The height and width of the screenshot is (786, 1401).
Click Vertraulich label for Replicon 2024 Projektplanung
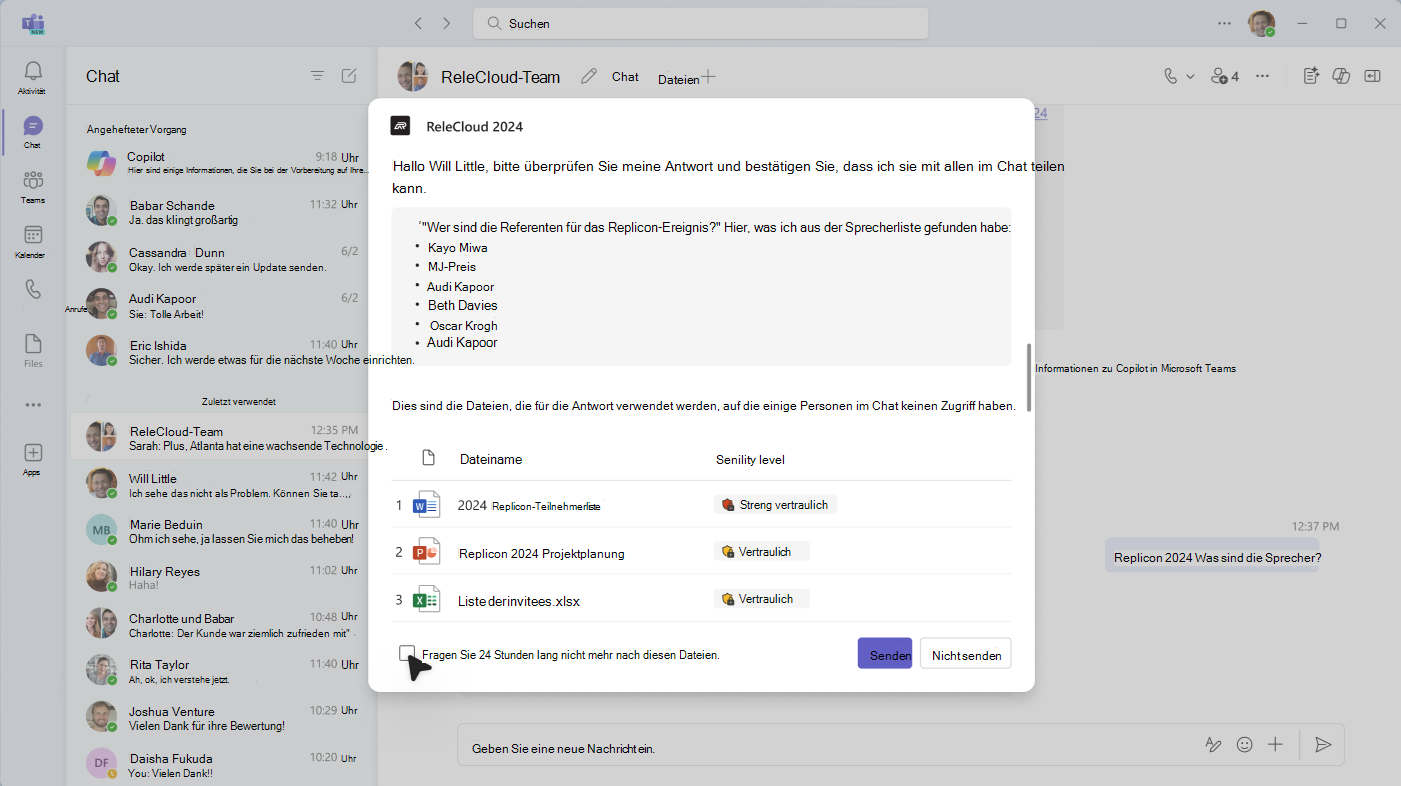pyautogui.click(x=761, y=551)
